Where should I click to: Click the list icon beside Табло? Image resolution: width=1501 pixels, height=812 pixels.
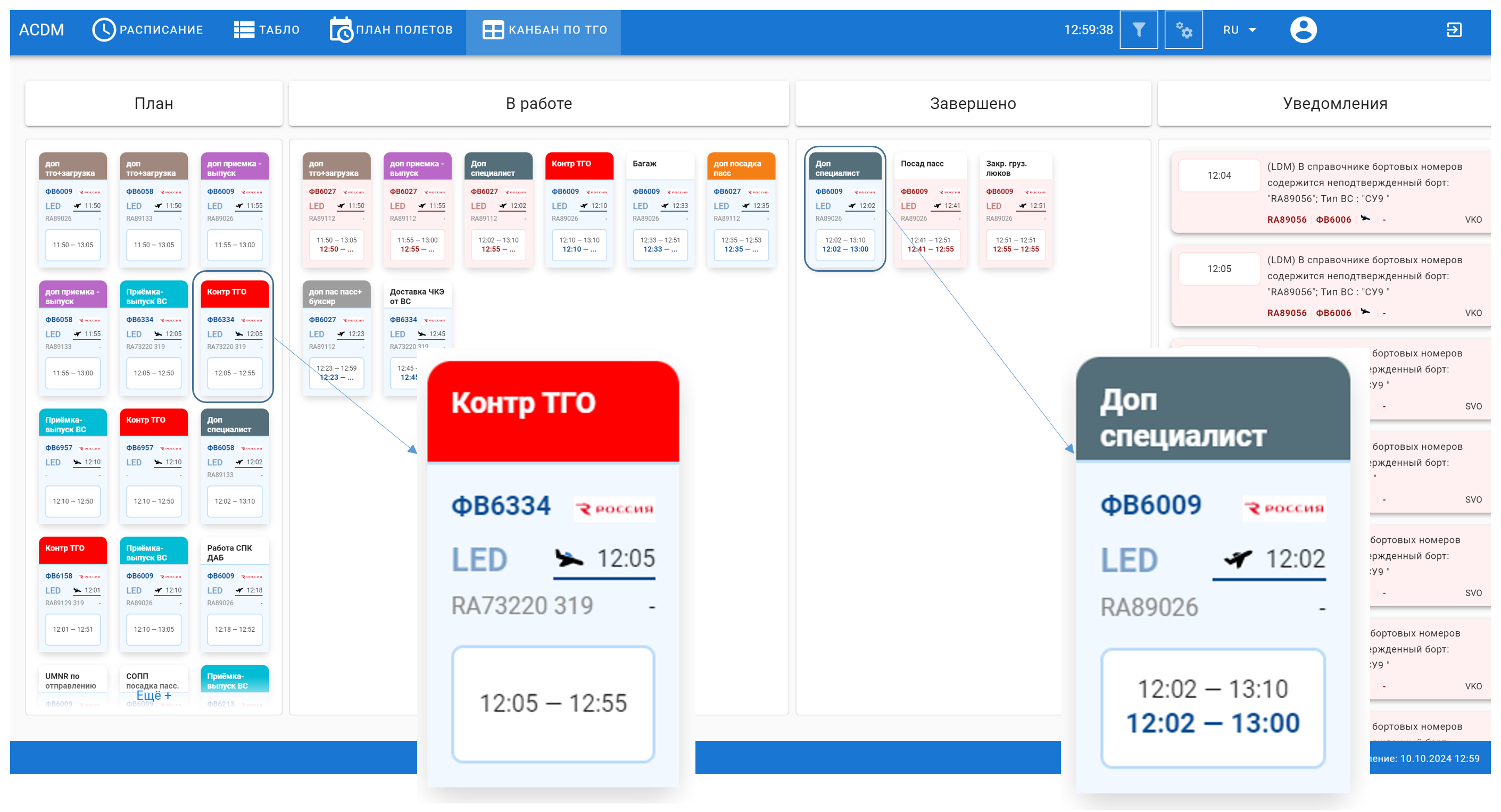244,30
